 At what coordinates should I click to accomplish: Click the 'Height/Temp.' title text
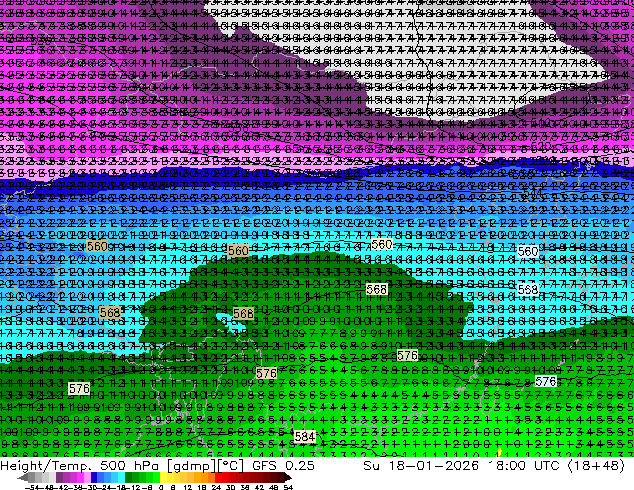[46, 466]
